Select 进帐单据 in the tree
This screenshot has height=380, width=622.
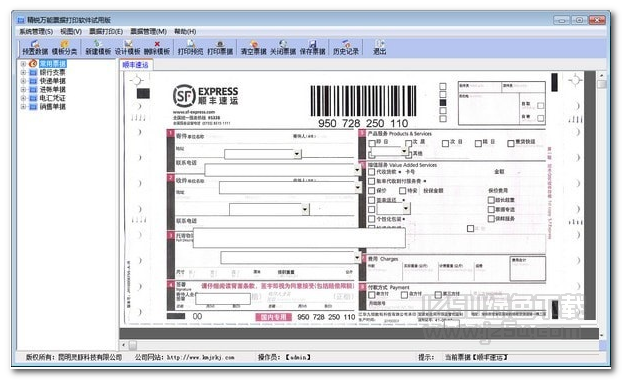pos(52,90)
